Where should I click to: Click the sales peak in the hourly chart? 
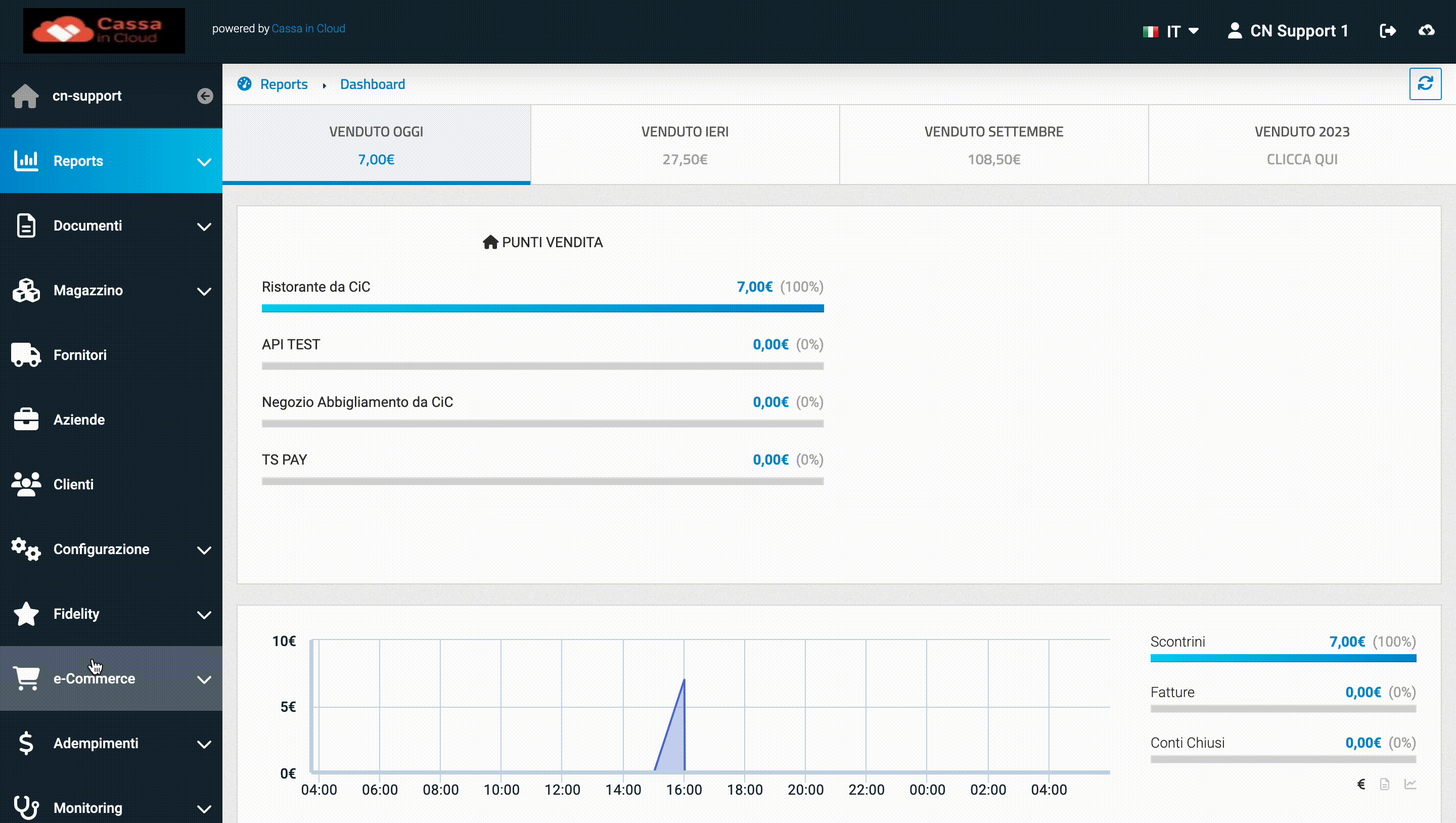[684, 680]
